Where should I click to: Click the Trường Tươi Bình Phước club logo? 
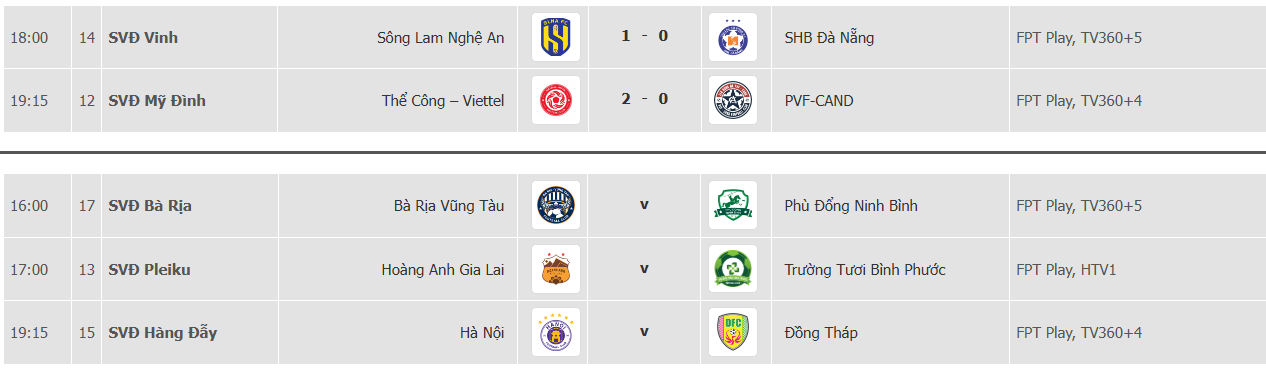pyautogui.click(x=733, y=269)
